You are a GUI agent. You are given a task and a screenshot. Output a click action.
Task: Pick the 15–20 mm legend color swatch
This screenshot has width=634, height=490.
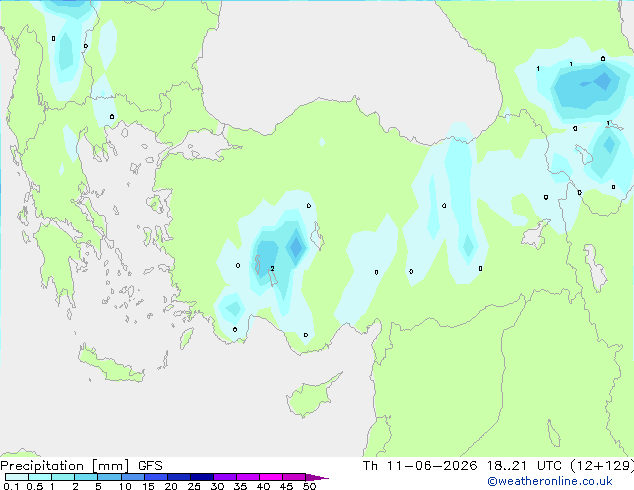(155, 477)
